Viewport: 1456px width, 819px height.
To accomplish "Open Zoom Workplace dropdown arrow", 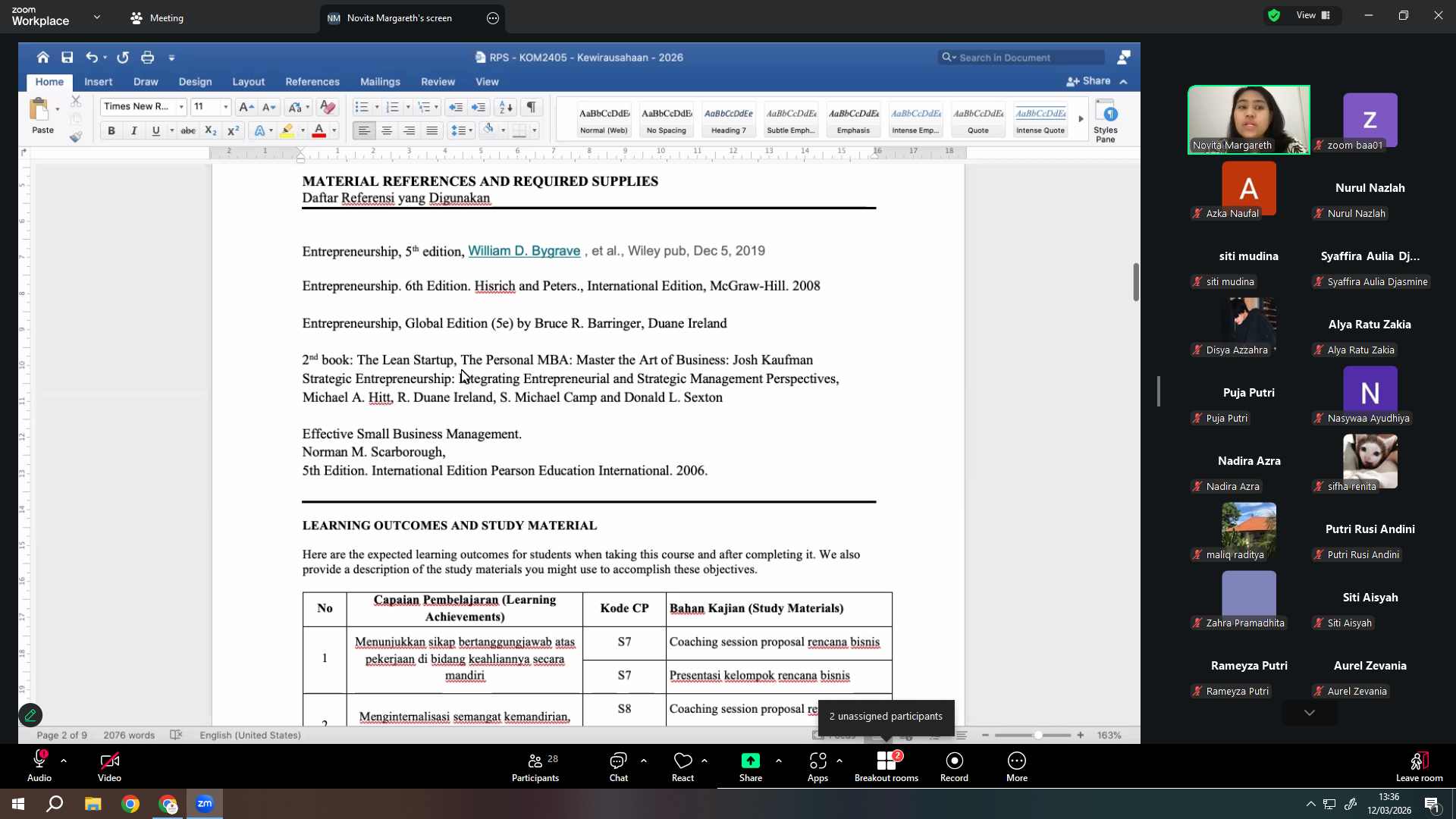I will pyautogui.click(x=97, y=17).
